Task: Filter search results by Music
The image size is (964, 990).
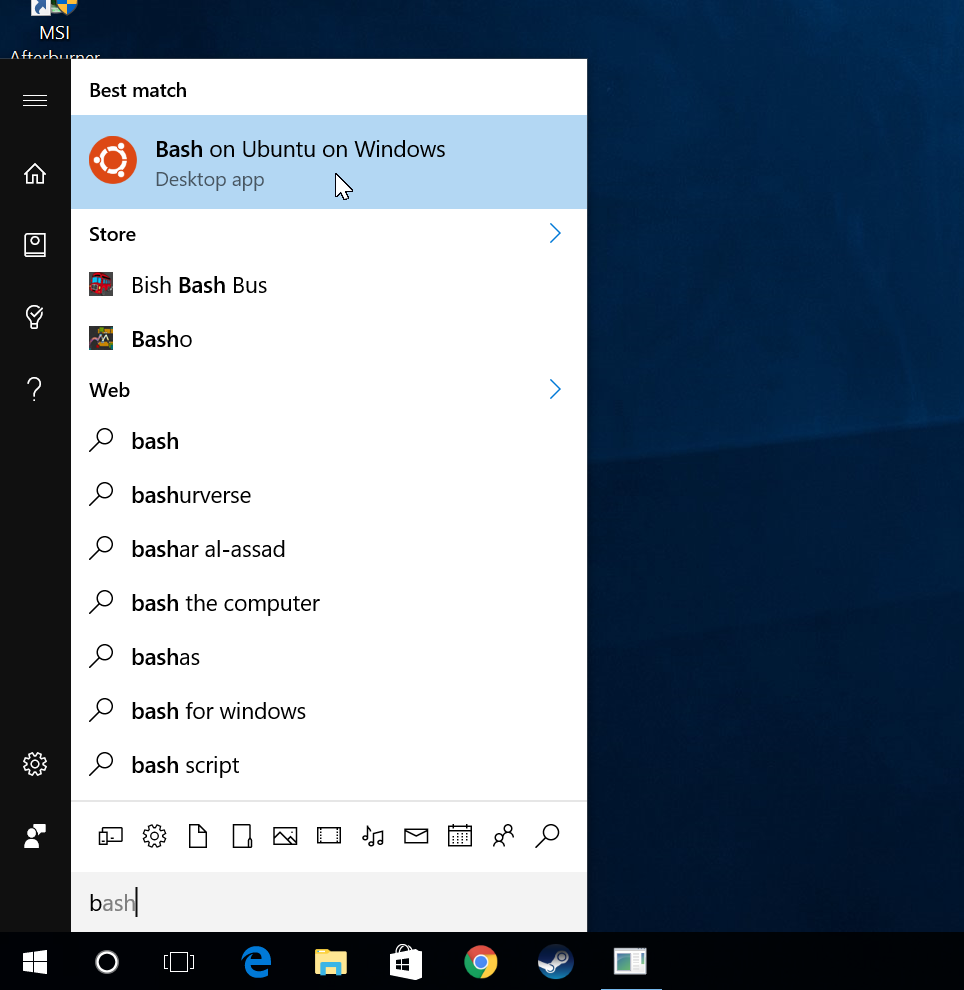Action: click(372, 837)
